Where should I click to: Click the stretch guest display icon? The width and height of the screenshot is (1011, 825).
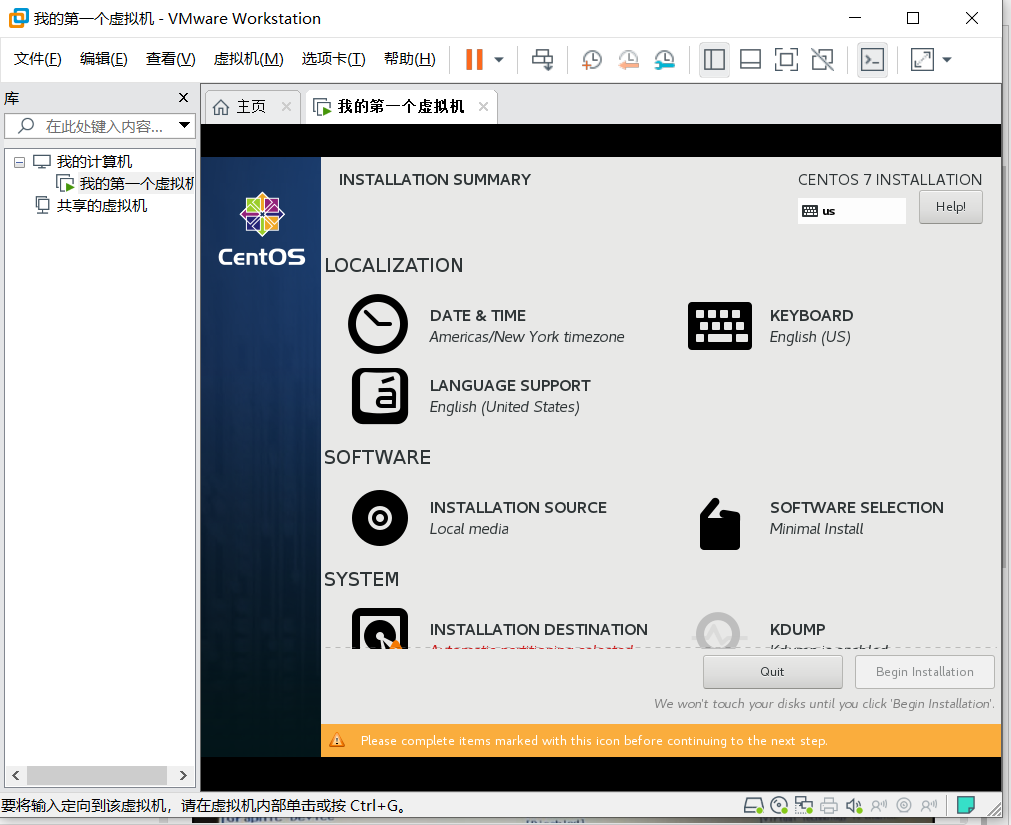(x=922, y=60)
